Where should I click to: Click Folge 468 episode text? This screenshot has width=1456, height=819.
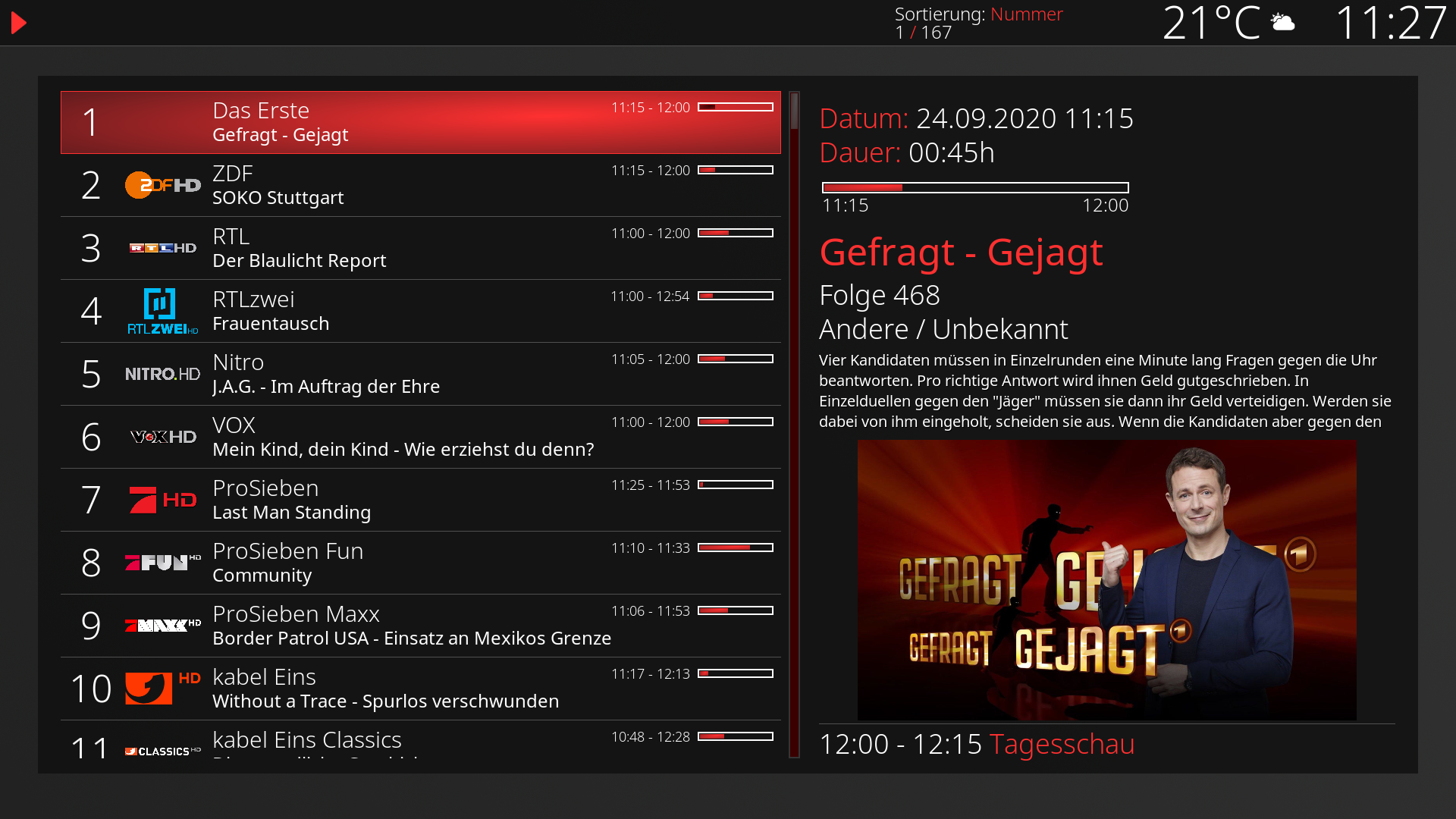click(880, 295)
